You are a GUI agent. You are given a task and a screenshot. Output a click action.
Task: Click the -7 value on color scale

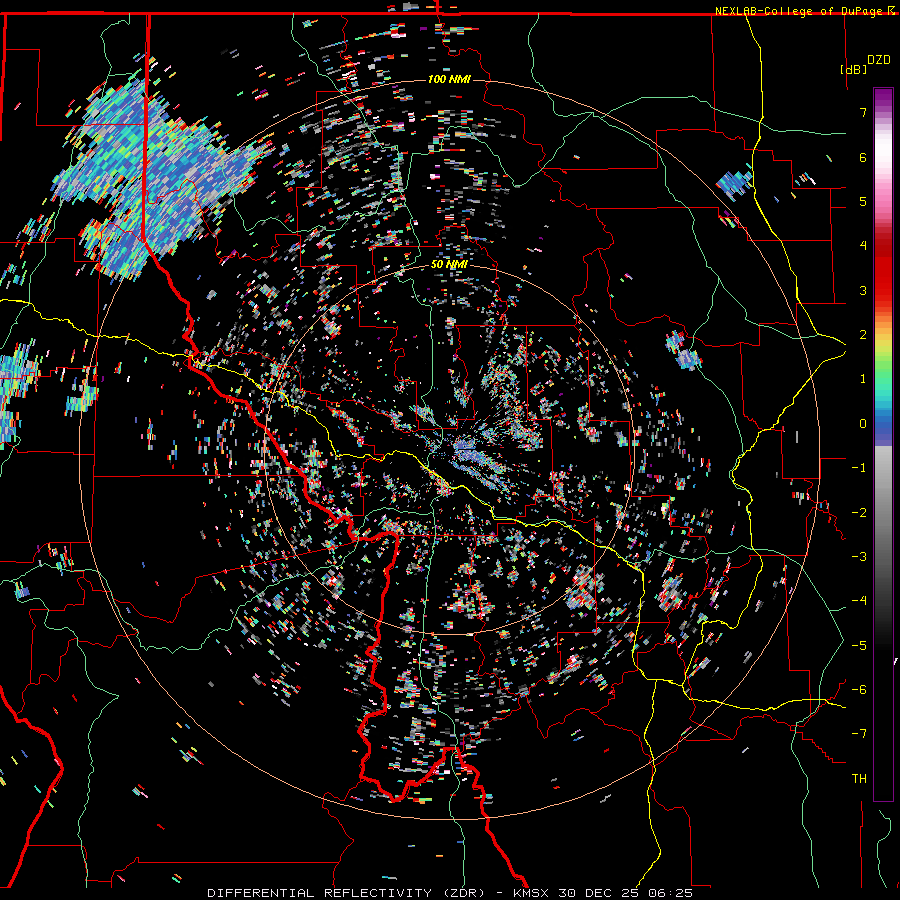(x=859, y=734)
